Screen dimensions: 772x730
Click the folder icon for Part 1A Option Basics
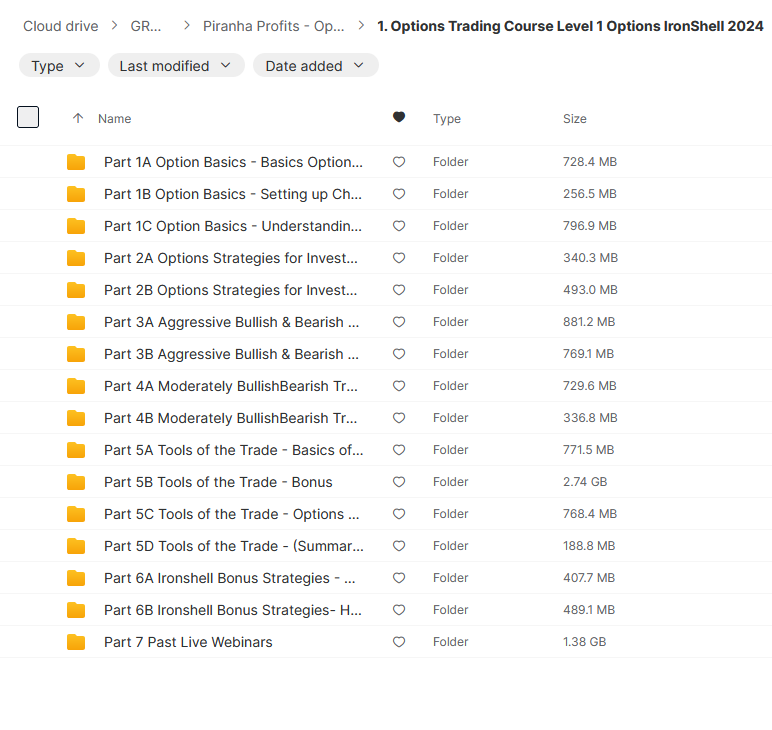[76, 162]
